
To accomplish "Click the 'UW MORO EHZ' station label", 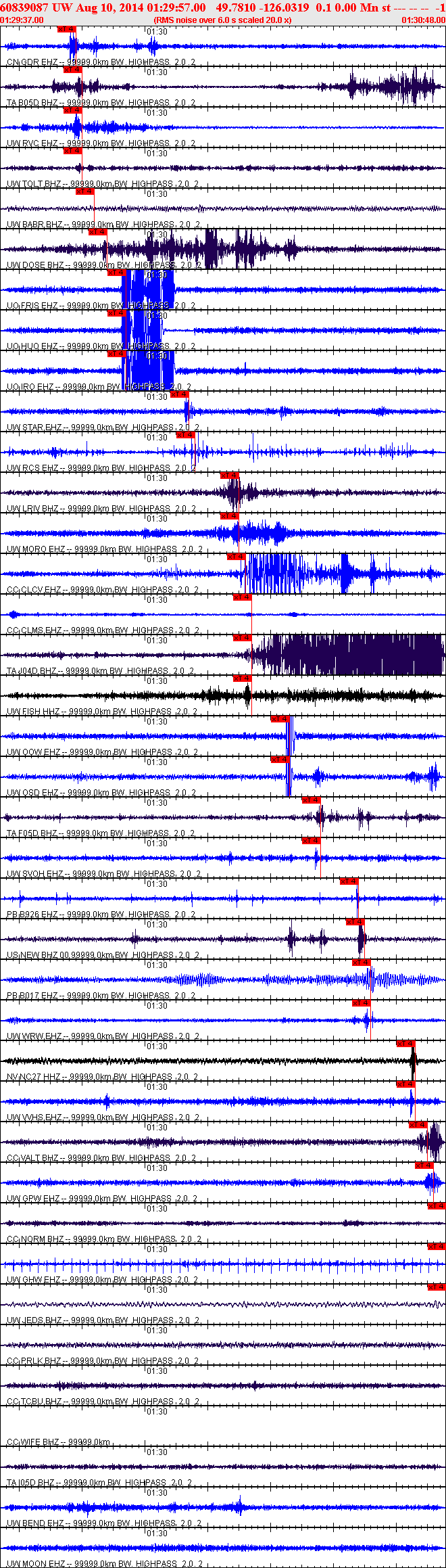I will tap(35, 549).
